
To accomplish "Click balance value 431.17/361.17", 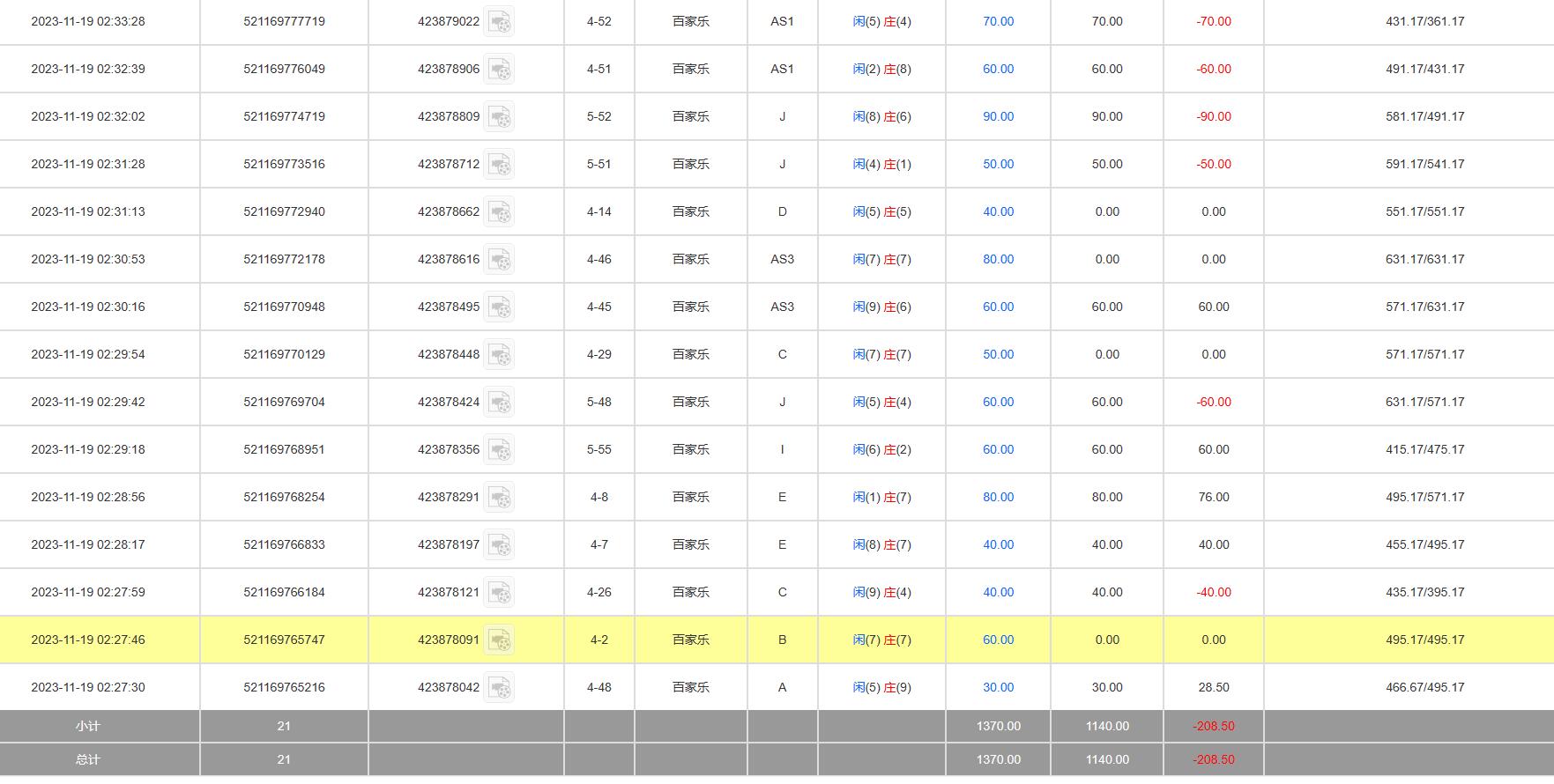I will (x=1425, y=21).
